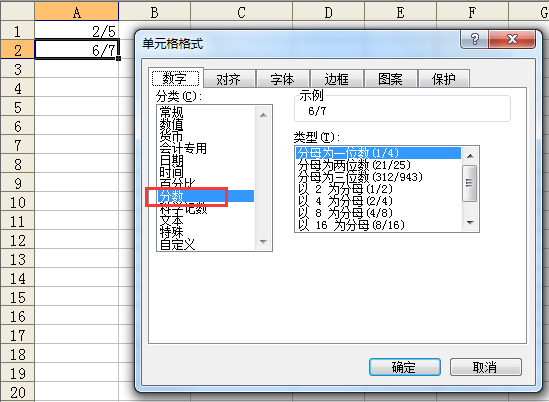Switch to the 保护 tab

444,79
